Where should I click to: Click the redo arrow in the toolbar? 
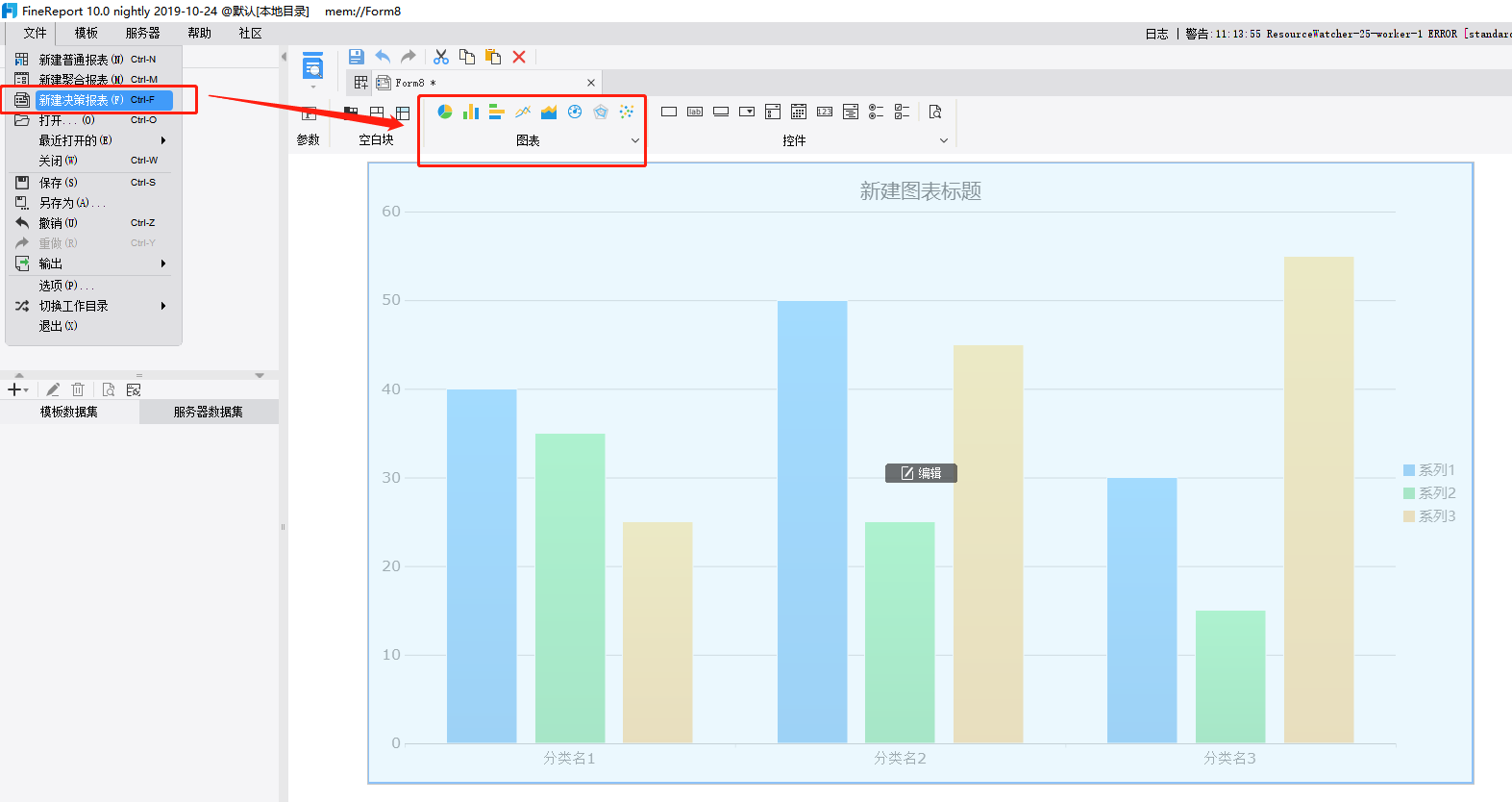click(409, 57)
